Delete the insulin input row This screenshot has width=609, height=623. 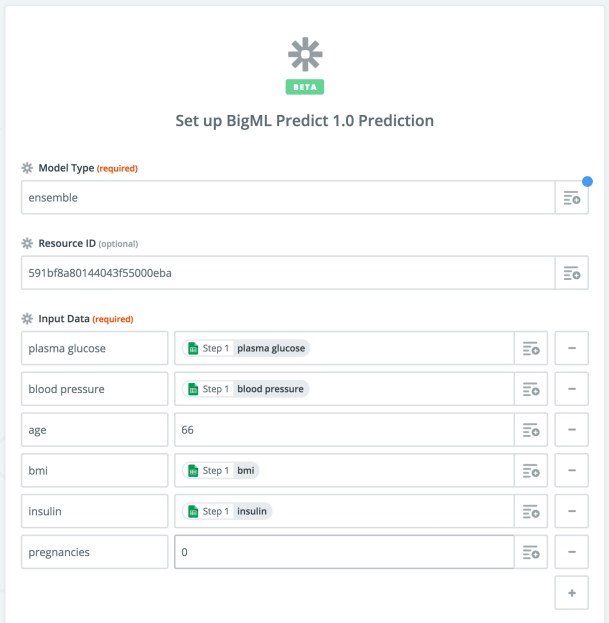coord(572,511)
